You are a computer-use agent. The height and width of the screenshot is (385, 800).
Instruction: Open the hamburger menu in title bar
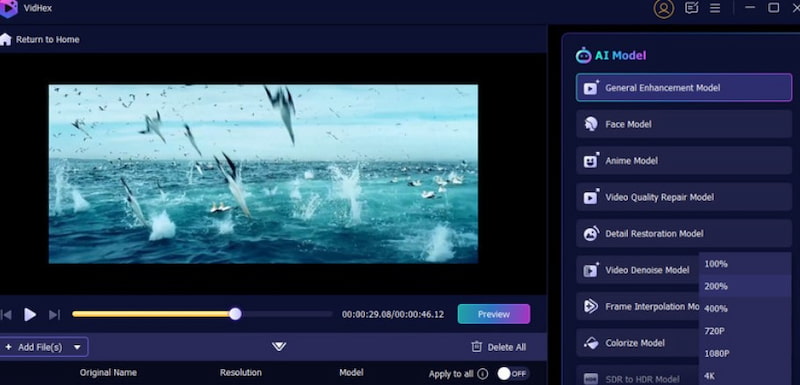click(715, 8)
